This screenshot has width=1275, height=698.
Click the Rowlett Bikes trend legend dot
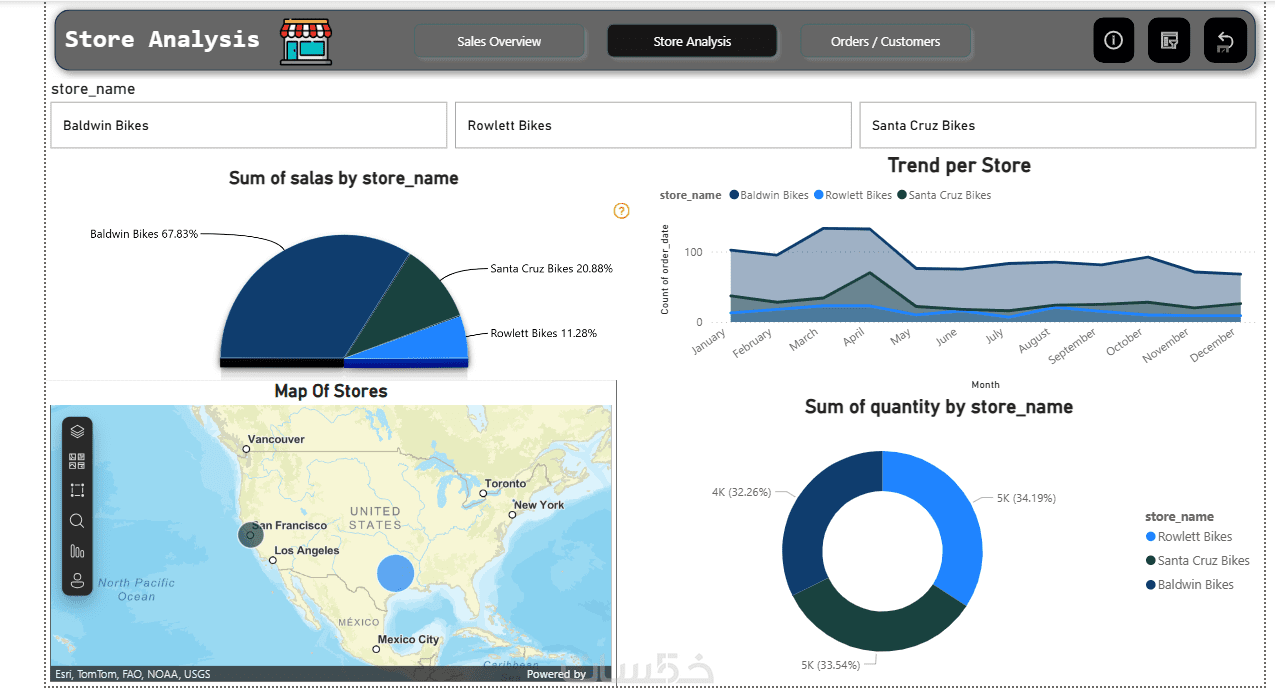pyautogui.click(x=818, y=195)
